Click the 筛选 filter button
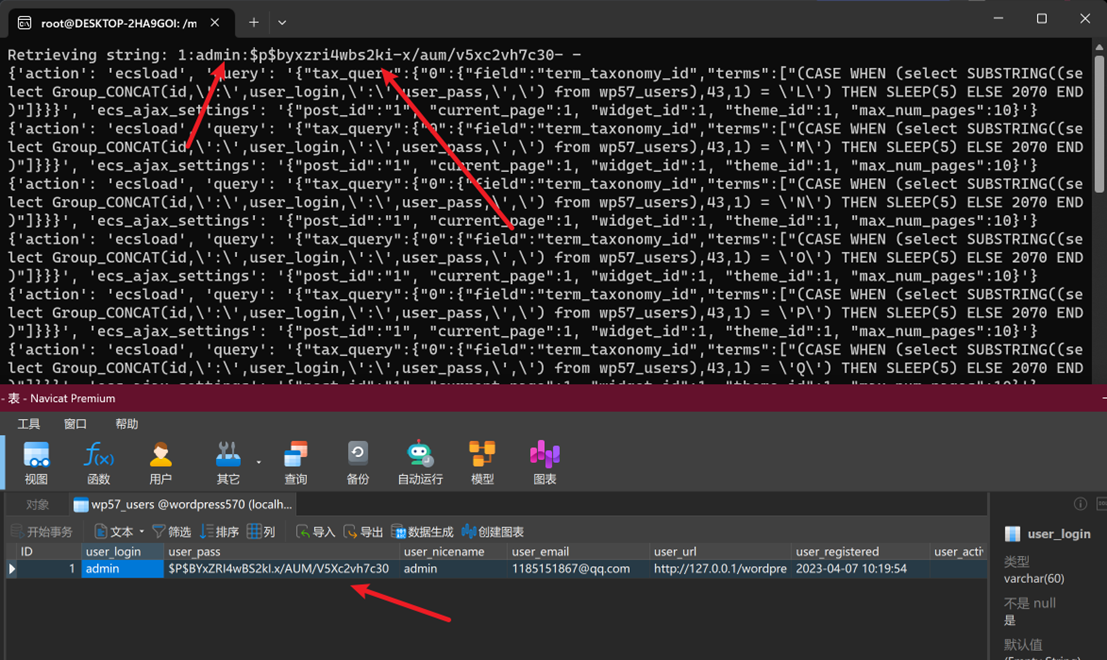 coord(172,532)
